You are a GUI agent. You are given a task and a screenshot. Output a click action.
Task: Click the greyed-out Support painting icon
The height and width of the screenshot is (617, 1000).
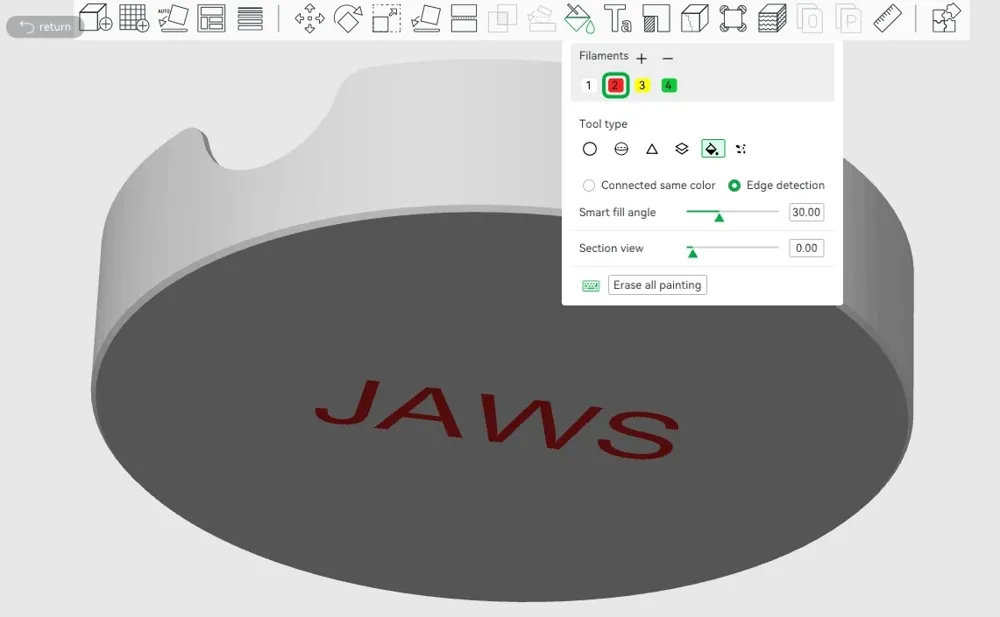click(541, 18)
